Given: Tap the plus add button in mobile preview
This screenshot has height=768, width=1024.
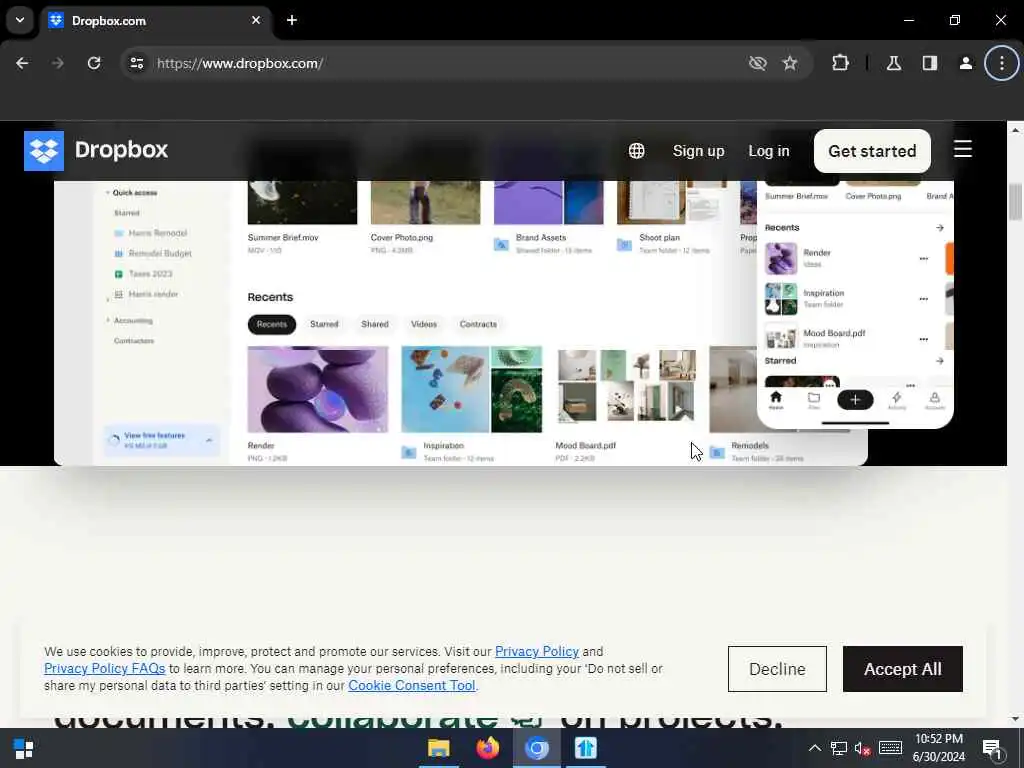Looking at the screenshot, I should [855, 400].
